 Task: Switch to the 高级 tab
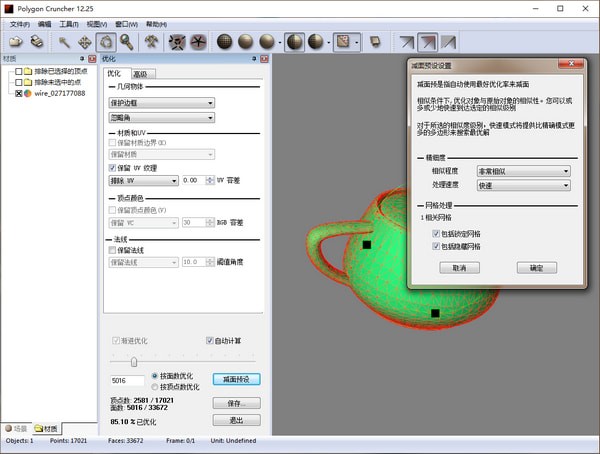tap(141, 73)
